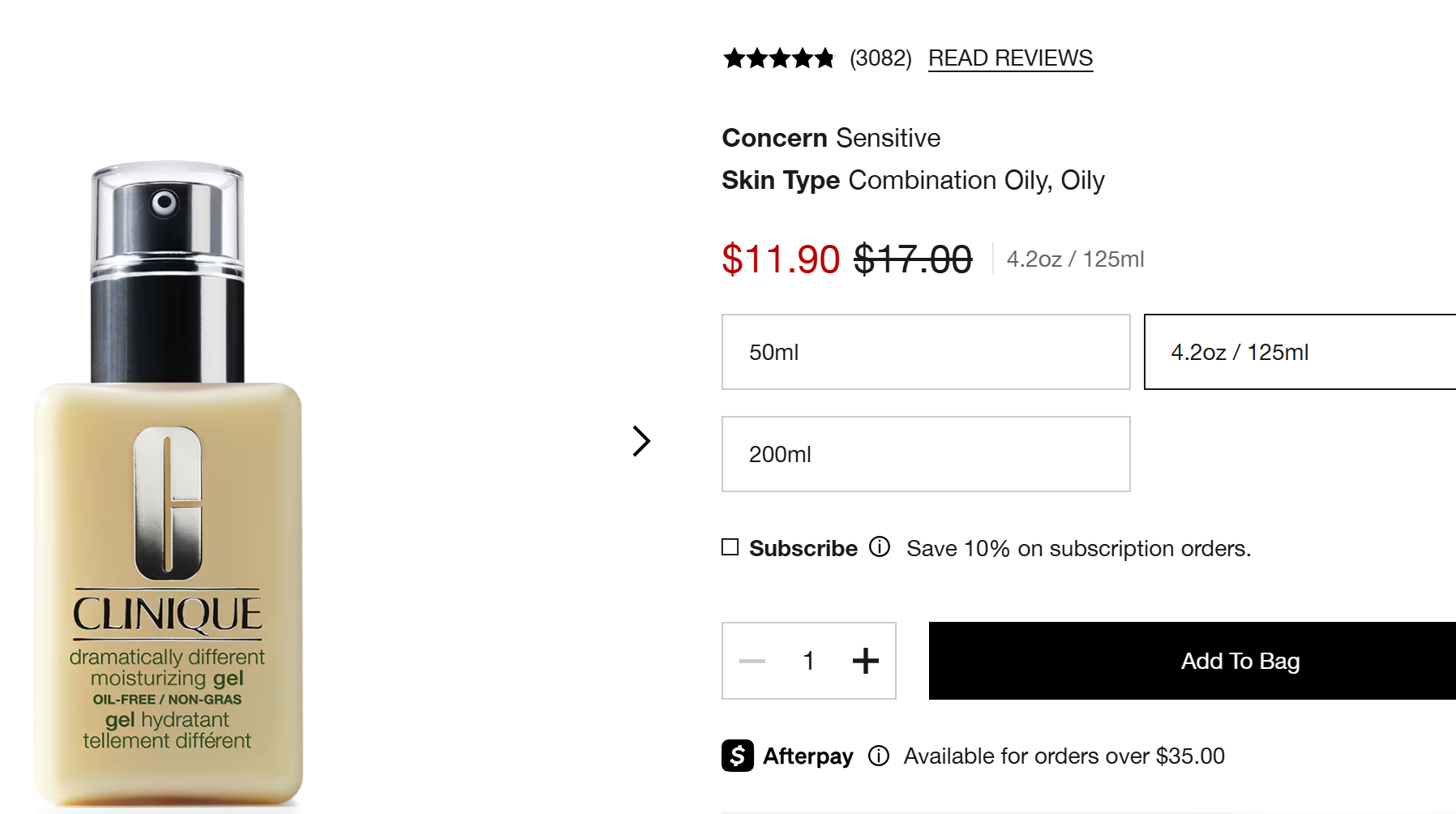Click the Afterpay logo icon

pos(738,756)
